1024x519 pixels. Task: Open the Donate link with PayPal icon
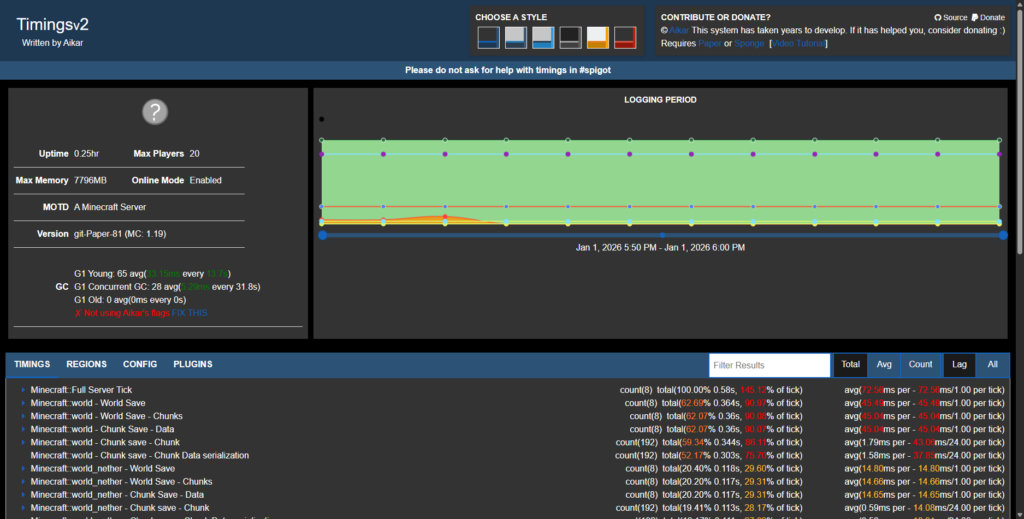pyautogui.click(x=988, y=18)
